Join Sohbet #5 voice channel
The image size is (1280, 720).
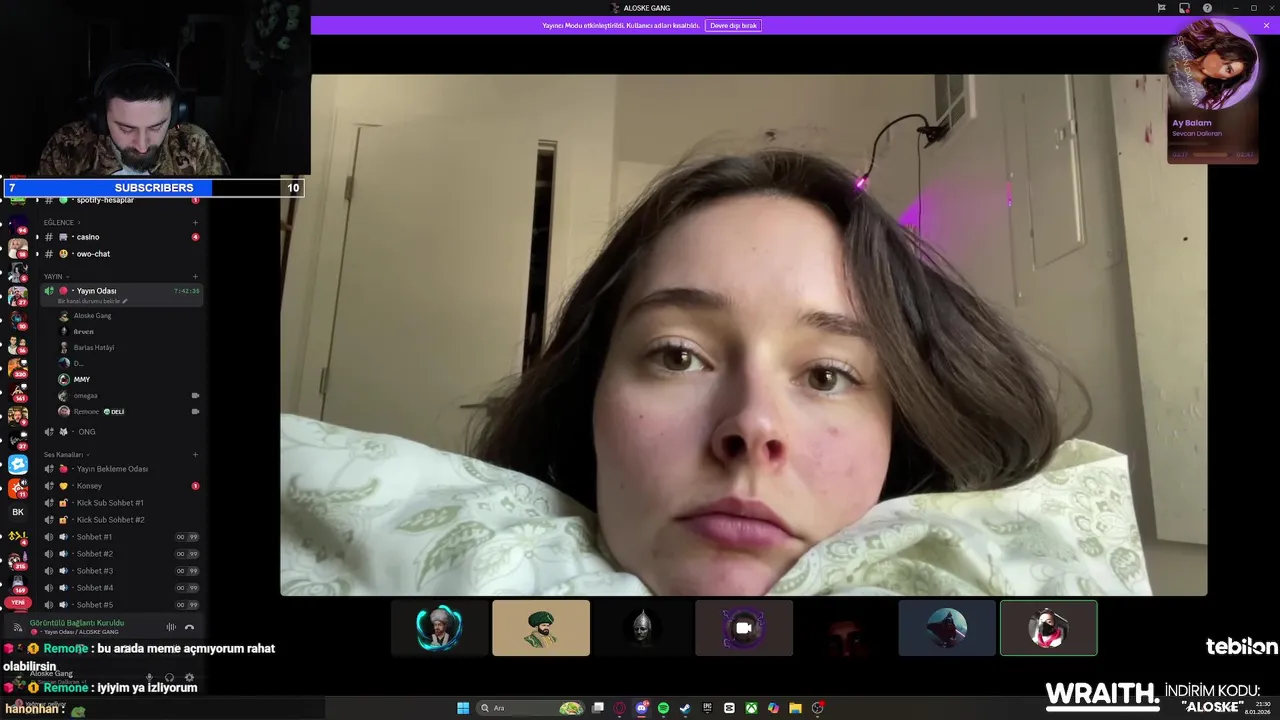121,605
